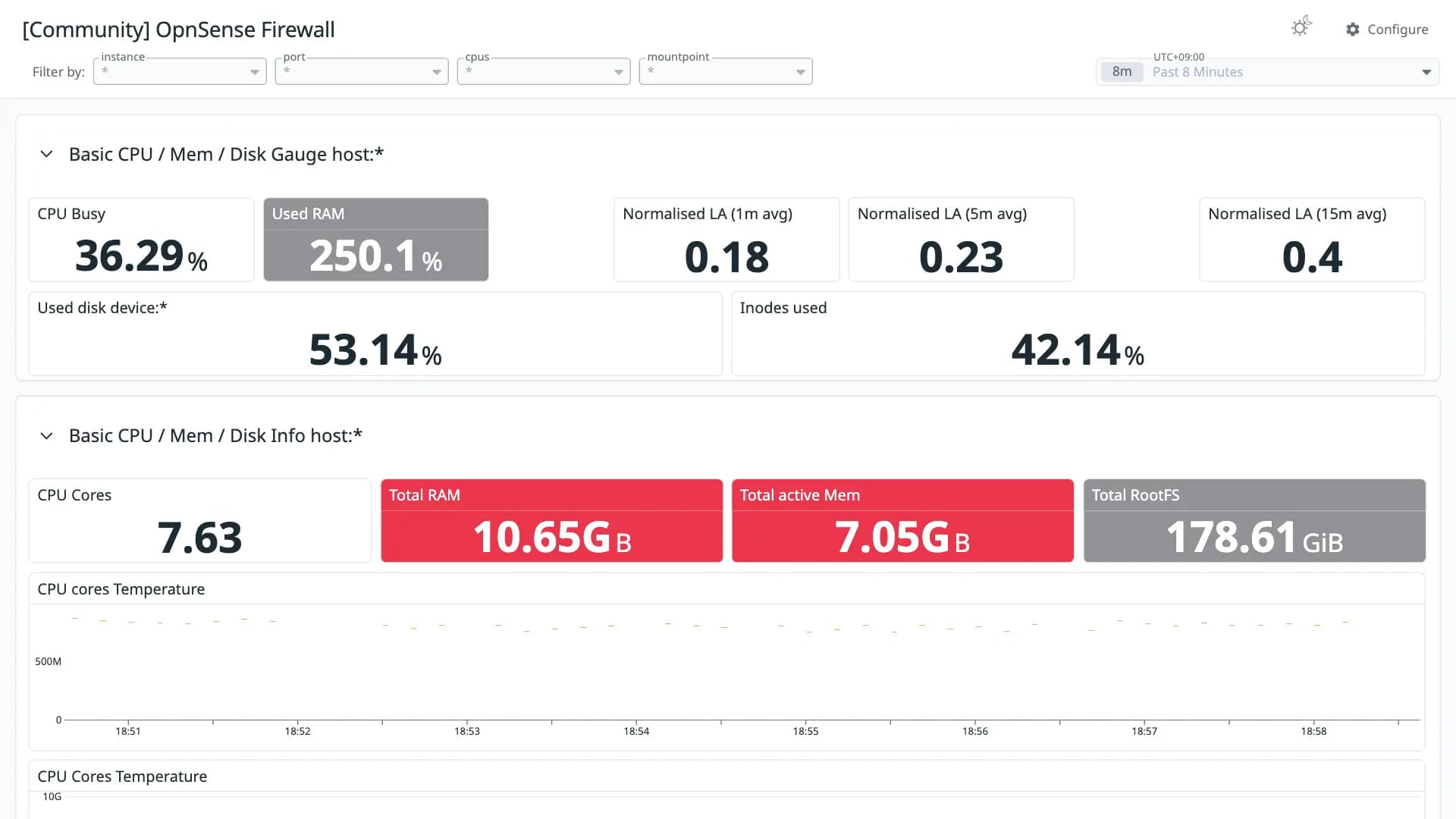This screenshot has width=1456, height=819.
Task: Click the Basic CPU / Mem / Disk Info host:* heading
Action: pos(215,436)
